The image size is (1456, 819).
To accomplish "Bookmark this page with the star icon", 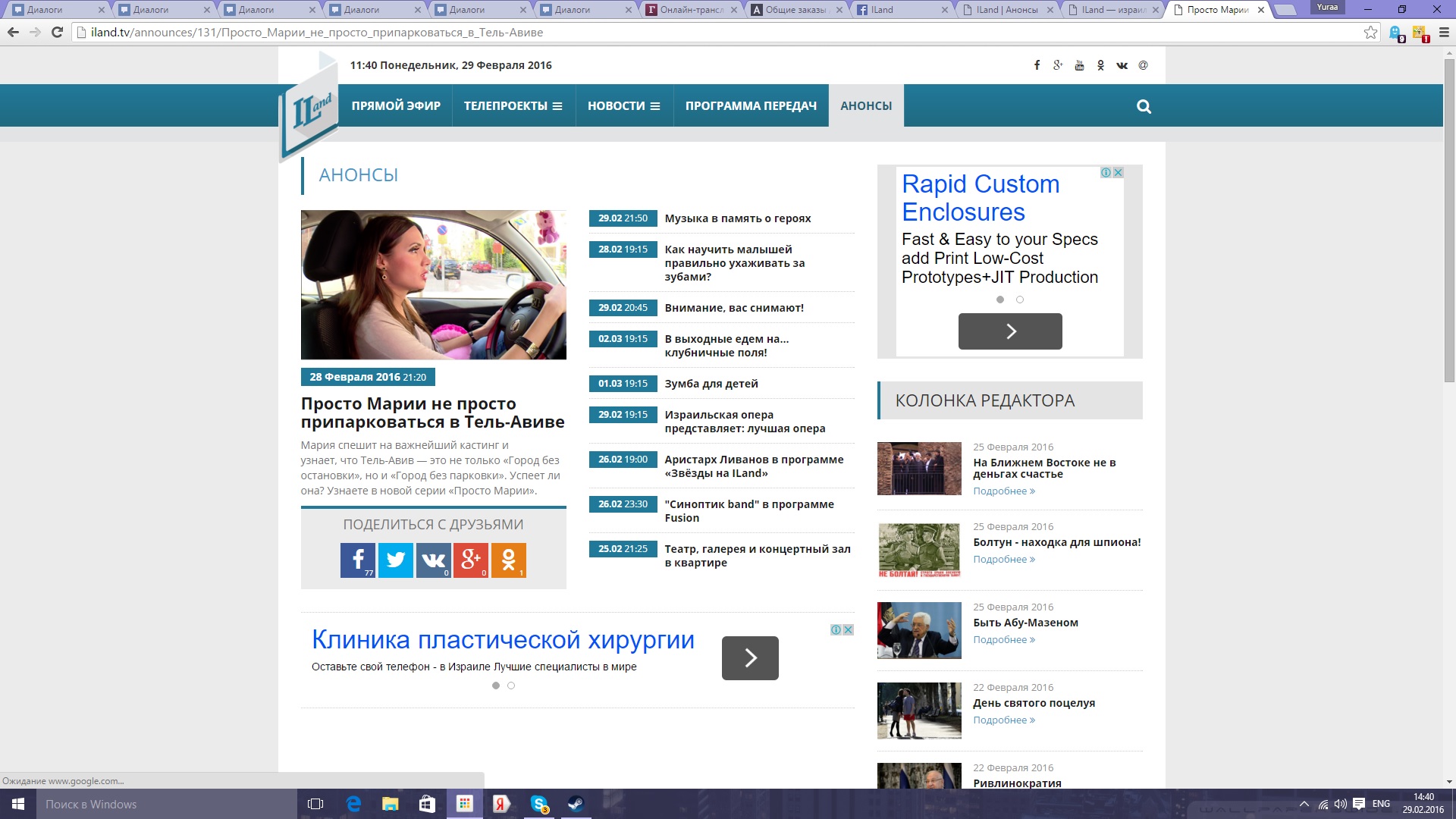I will [x=1370, y=33].
